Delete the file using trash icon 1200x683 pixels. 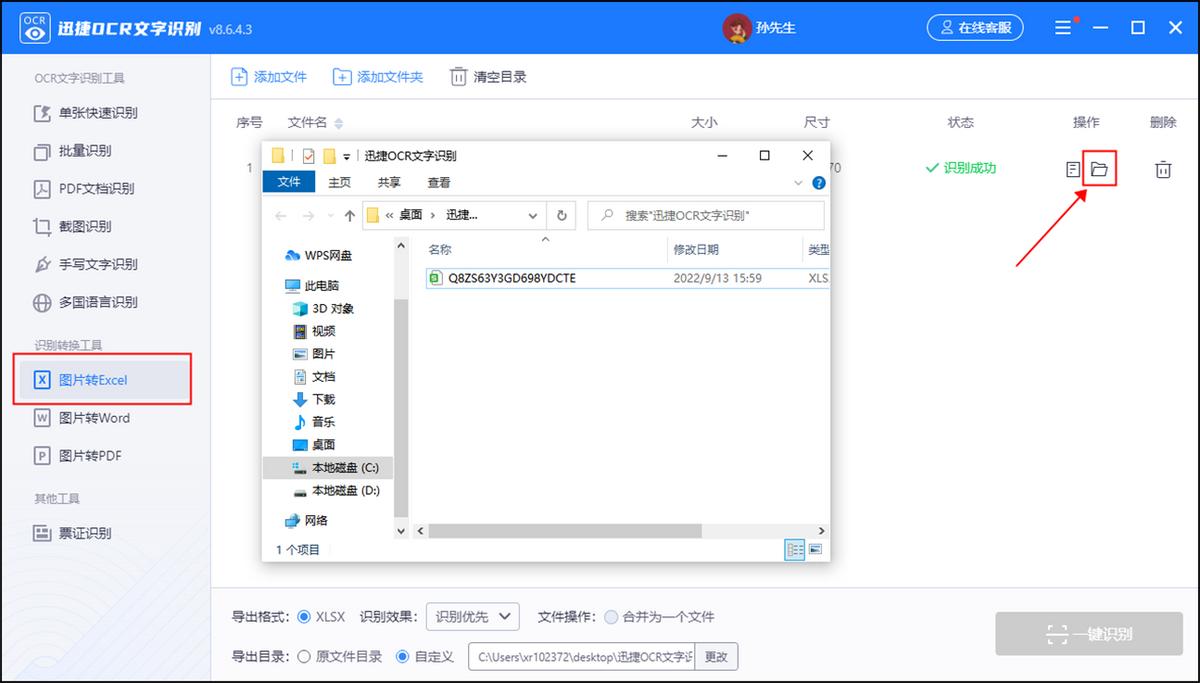1163,169
